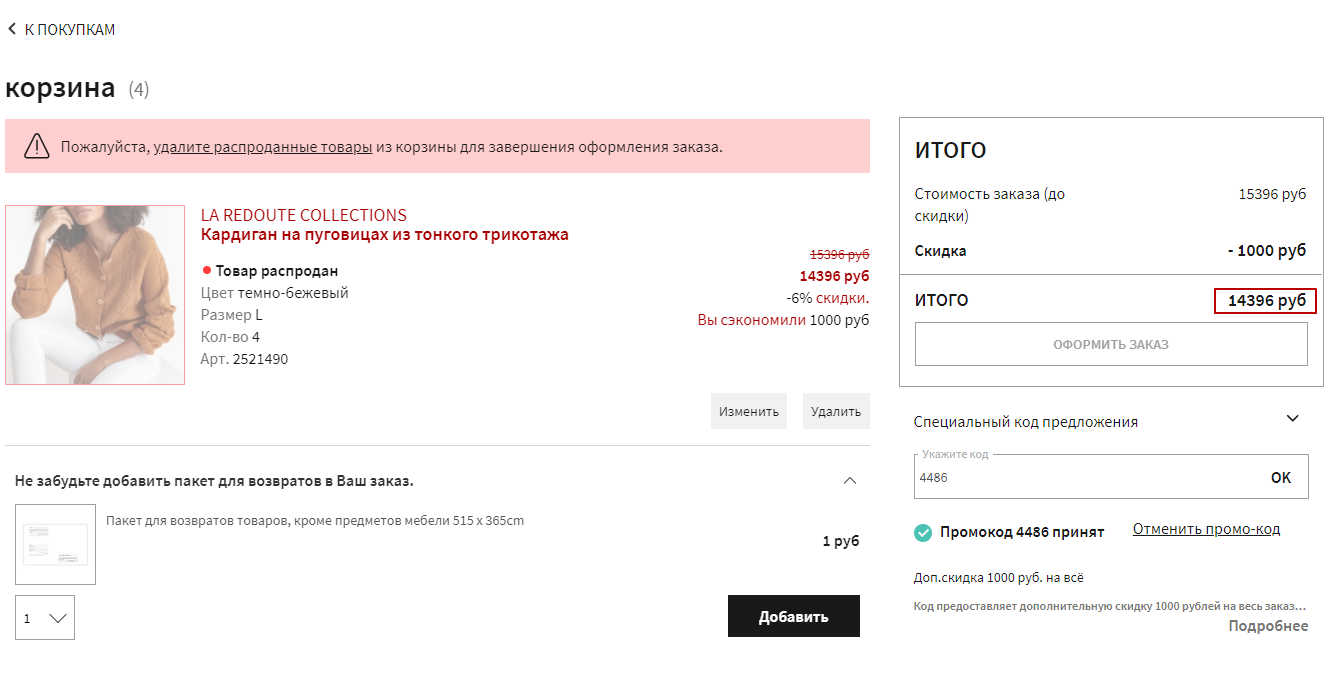Expand the special offer code chevron

tap(1292, 419)
